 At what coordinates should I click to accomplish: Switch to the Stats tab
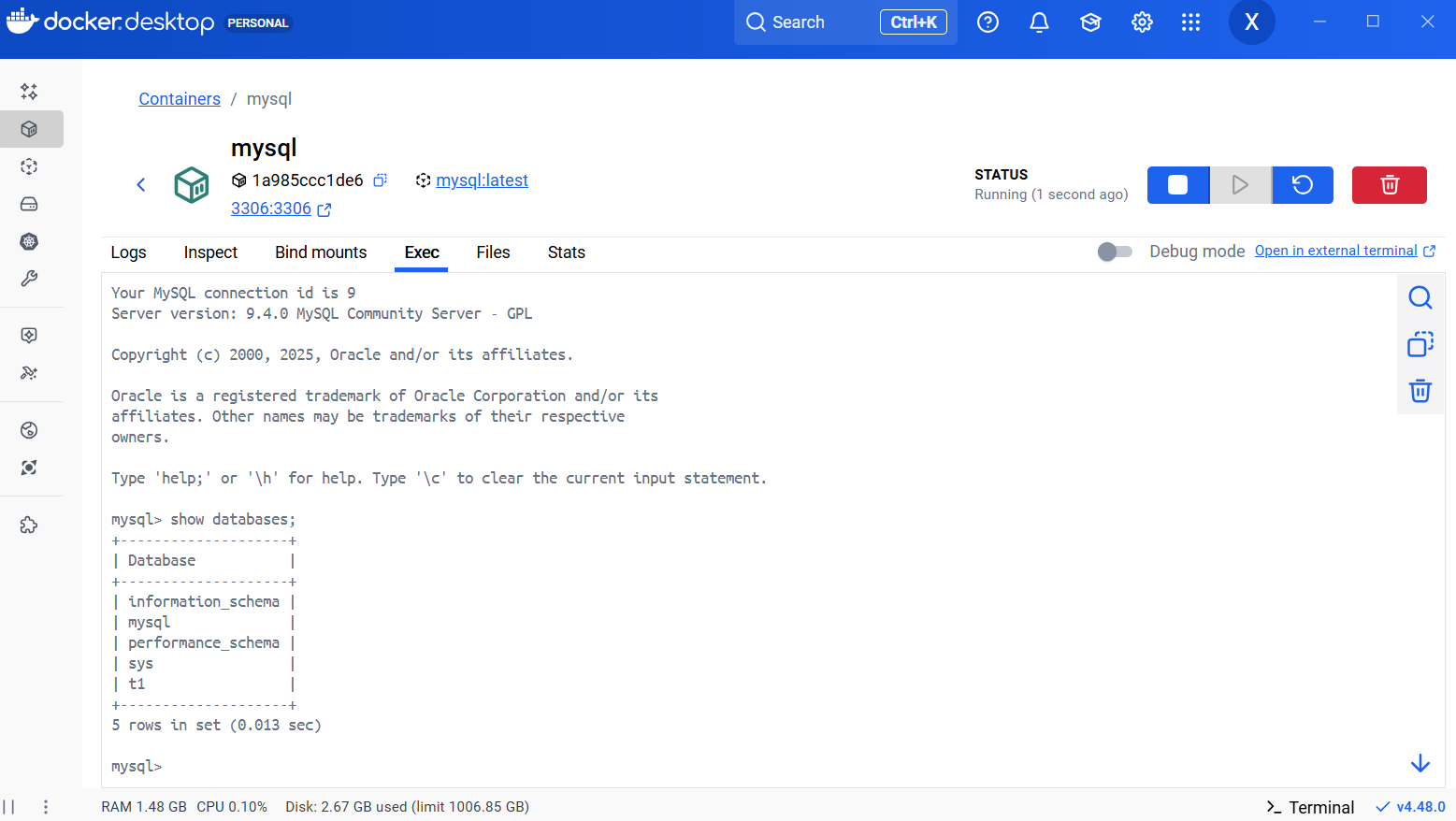click(567, 252)
